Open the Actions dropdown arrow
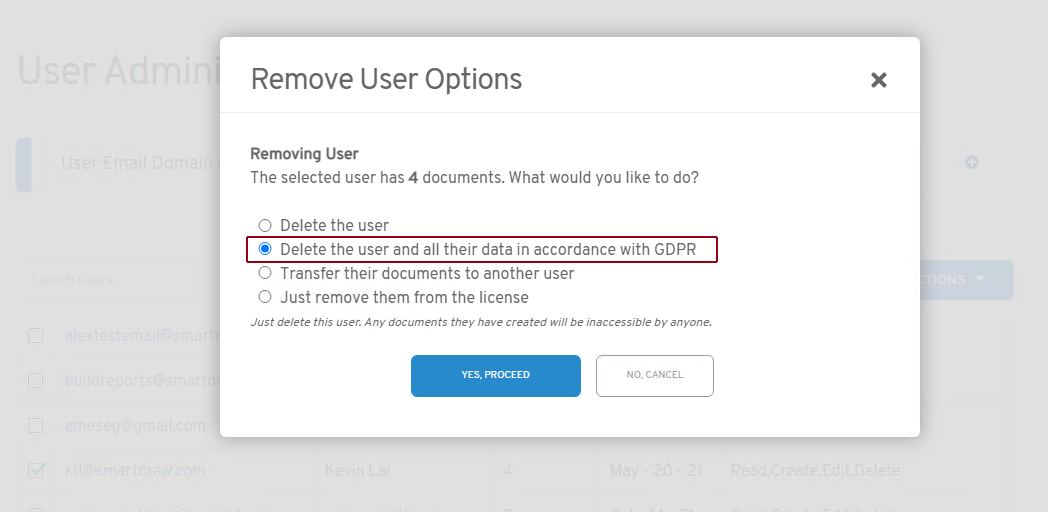Viewport: 1048px width, 512px height. tap(979, 280)
